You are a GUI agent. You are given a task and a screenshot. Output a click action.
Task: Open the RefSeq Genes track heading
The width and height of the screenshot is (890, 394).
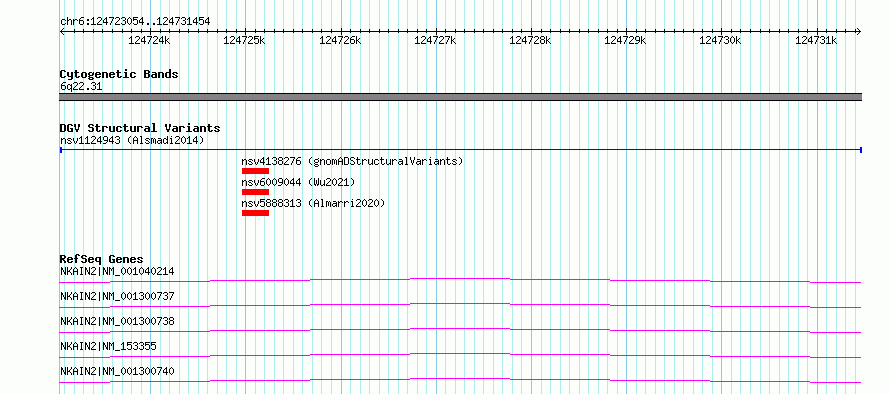(102, 260)
